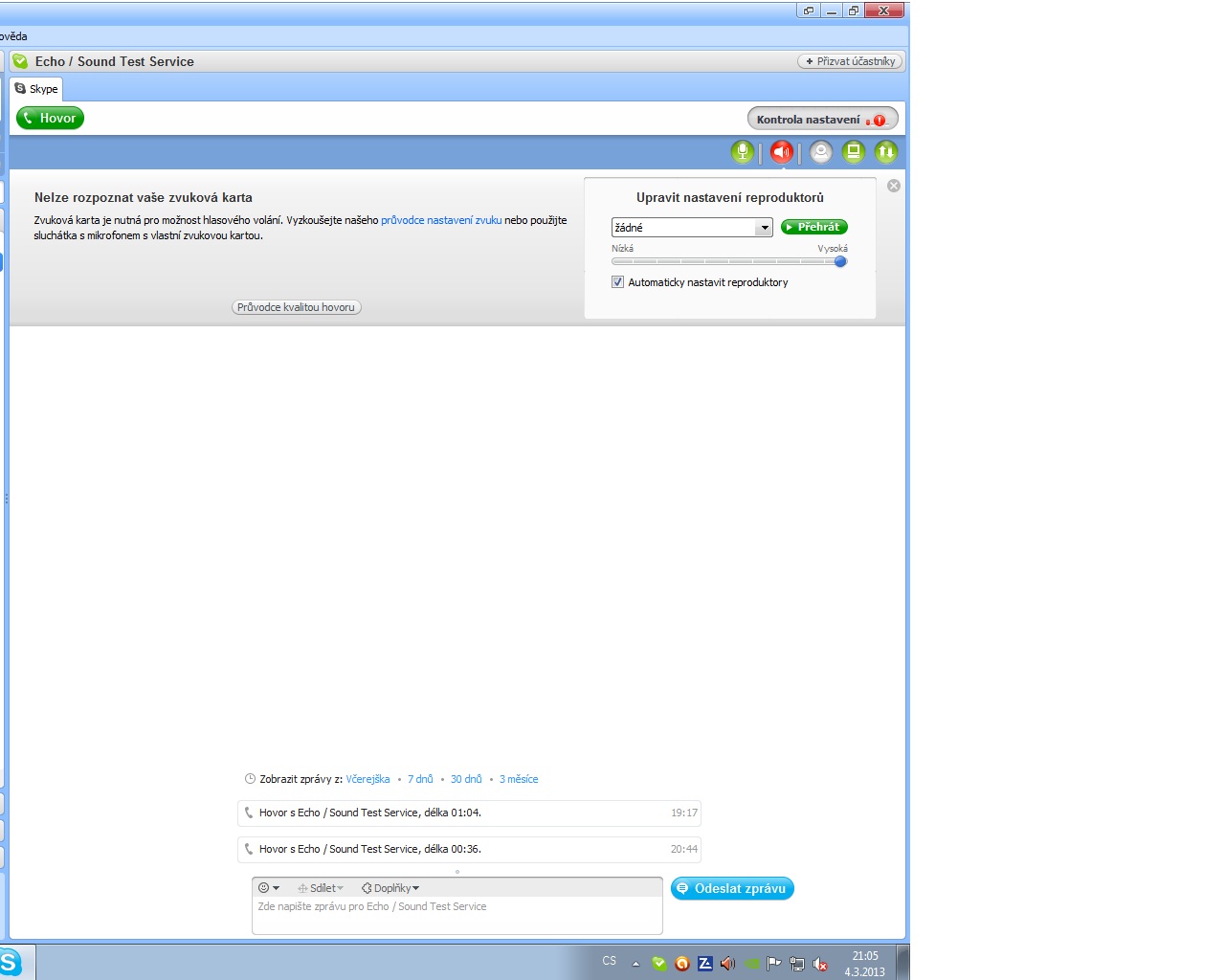
Task: Open the Sdílet share dropdown
Action: [321, 888]
